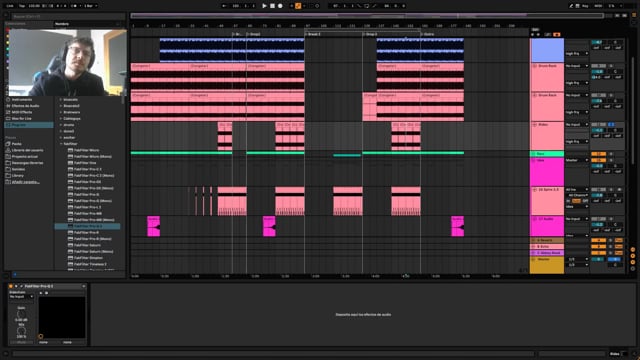640x360 pixels.
Task: Open Proyecto actual in Places
Action: click(24, 157)
